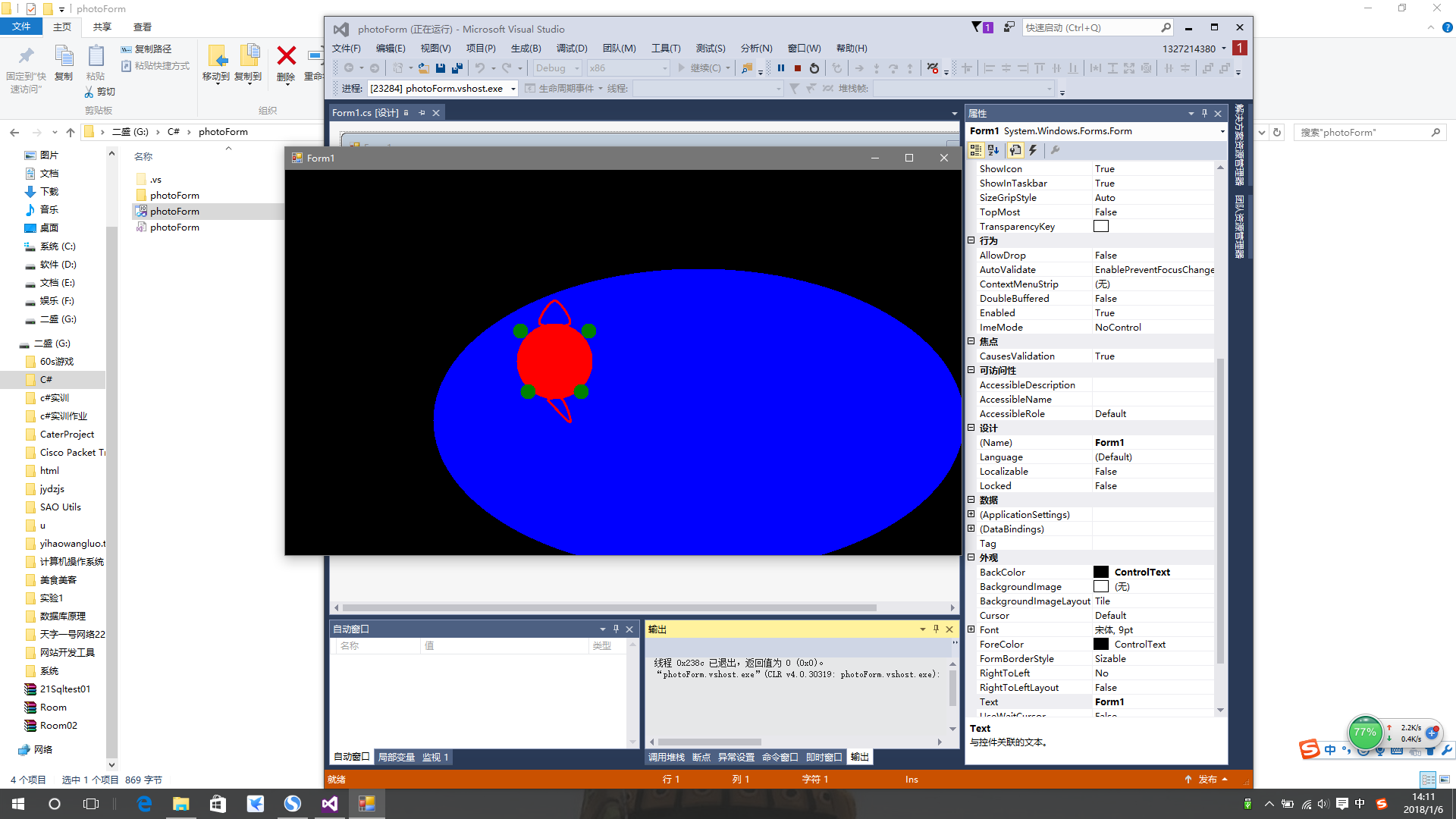1456x819 pixels.
Task: Open the 调试(D) menu
Action: (x=571, y=49)
